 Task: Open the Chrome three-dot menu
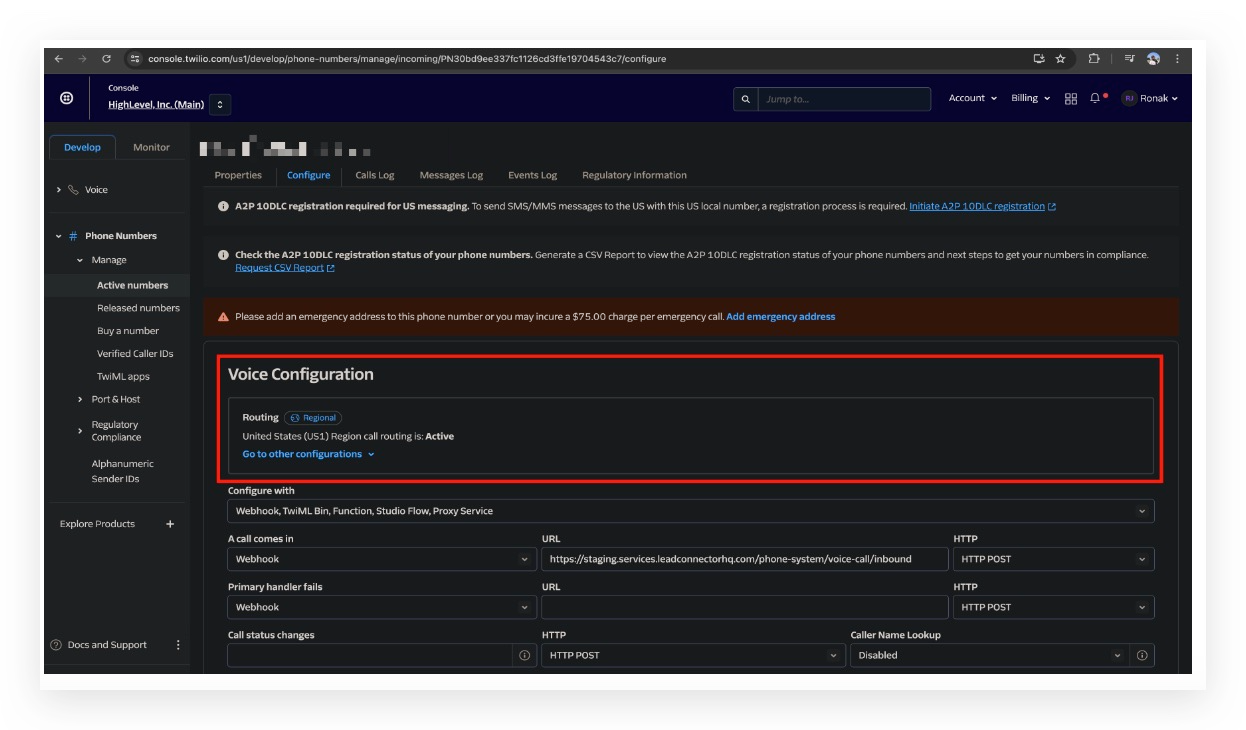[x=1177, y=59]
